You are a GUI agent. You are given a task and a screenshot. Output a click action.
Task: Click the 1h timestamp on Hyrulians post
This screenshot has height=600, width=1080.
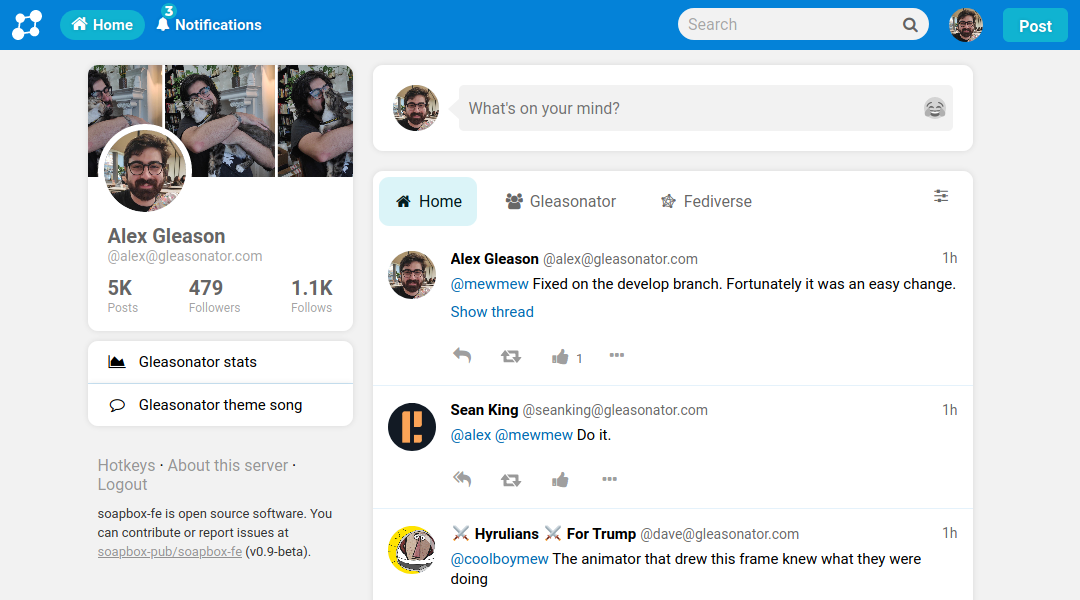(x=950, y=532)
